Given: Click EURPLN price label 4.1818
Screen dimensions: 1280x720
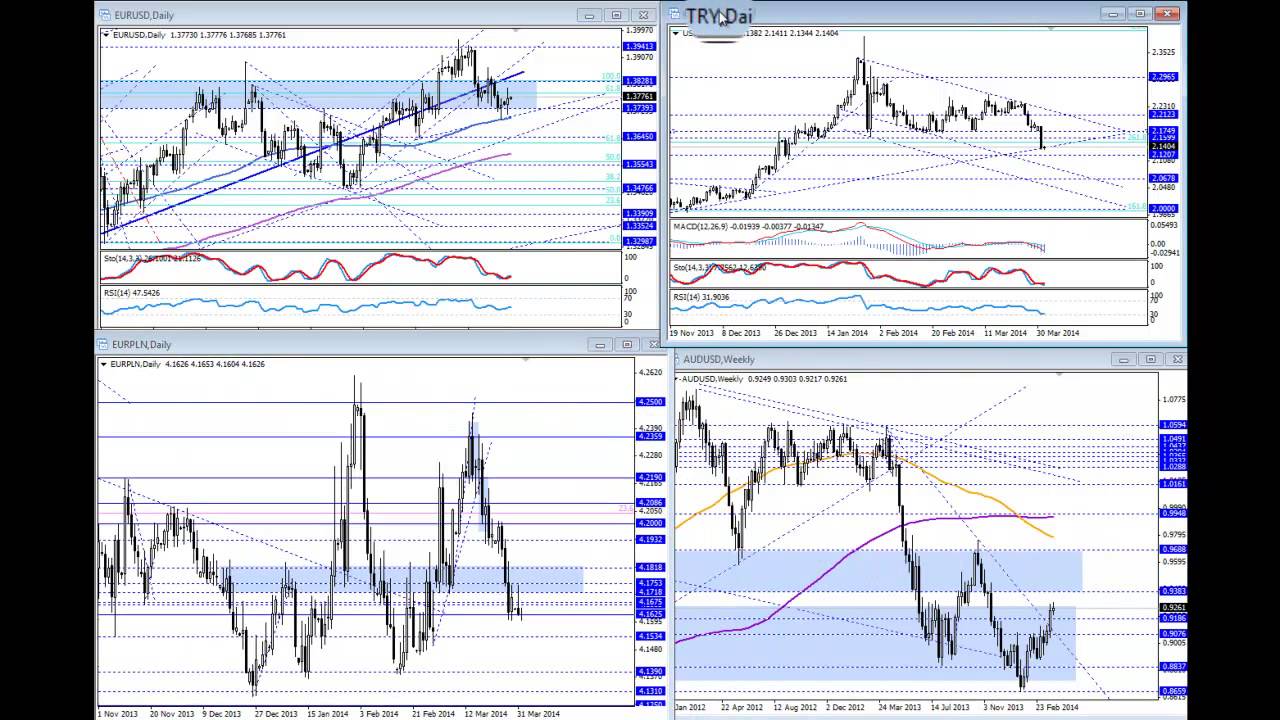Looking at the screenshot, I should (650, 567).
